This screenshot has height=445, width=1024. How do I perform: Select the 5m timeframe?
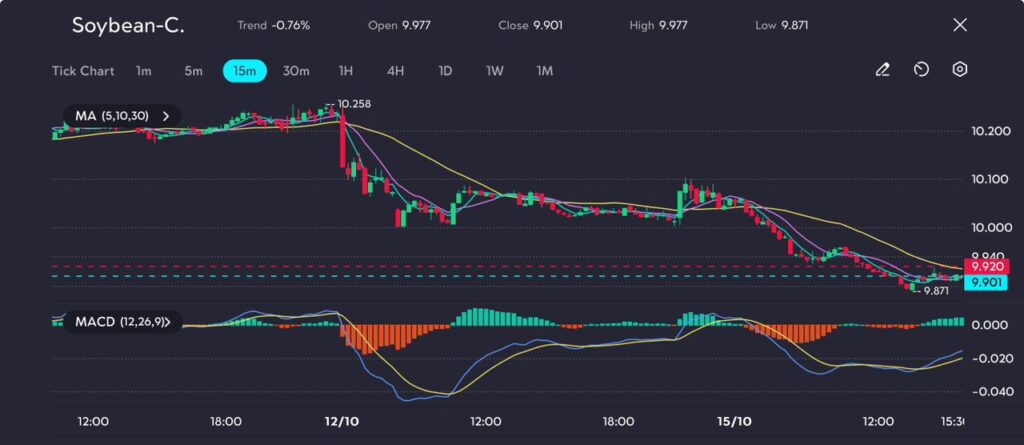(x=193, y=71)
